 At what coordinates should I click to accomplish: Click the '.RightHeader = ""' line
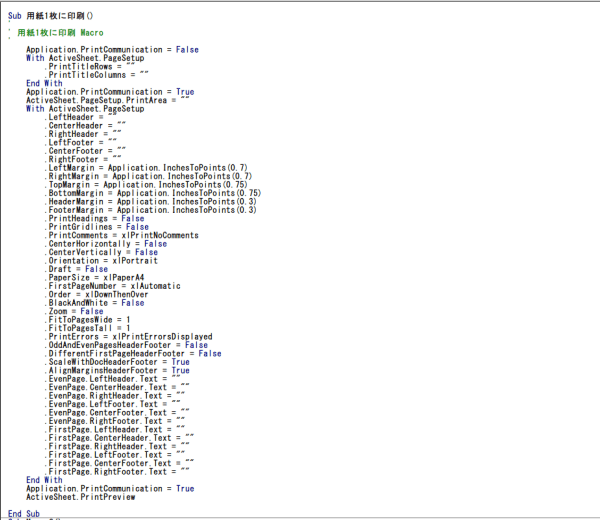click(83, 134)
